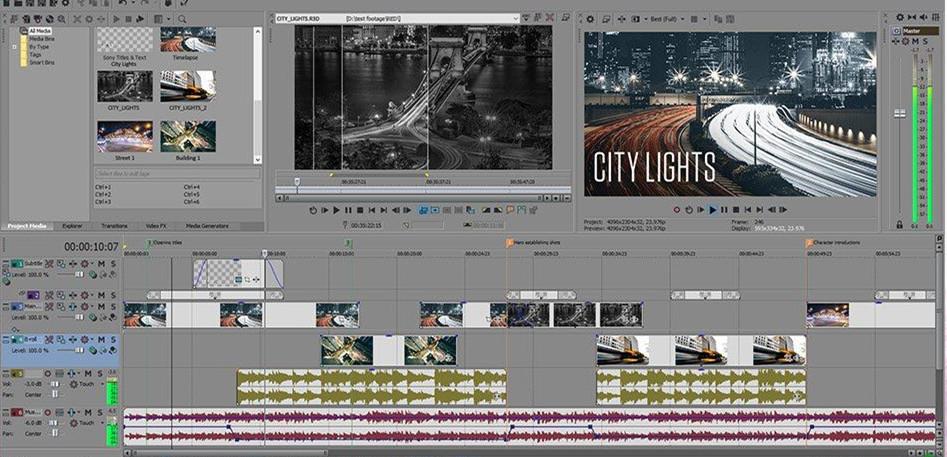Select the Media Bins folder
The width and height of the screenshot is (947, 457).
pos(41,39)
